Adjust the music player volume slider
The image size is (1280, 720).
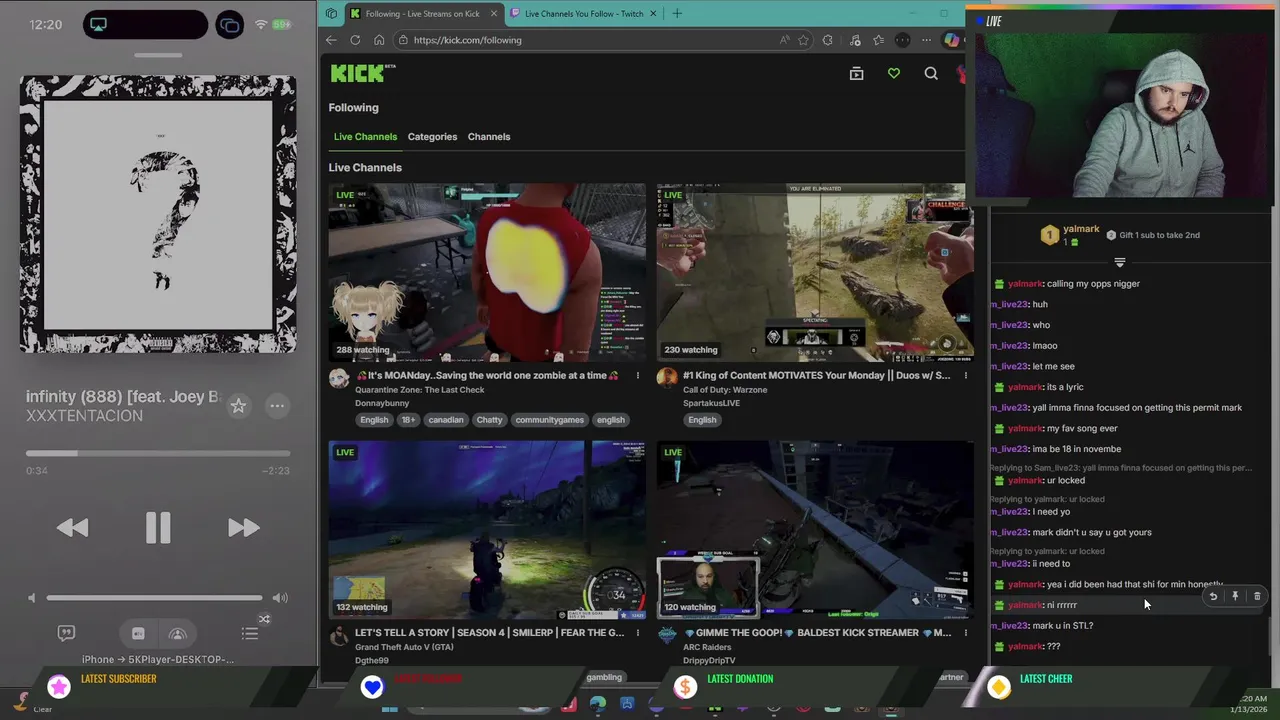click(154, 598)
